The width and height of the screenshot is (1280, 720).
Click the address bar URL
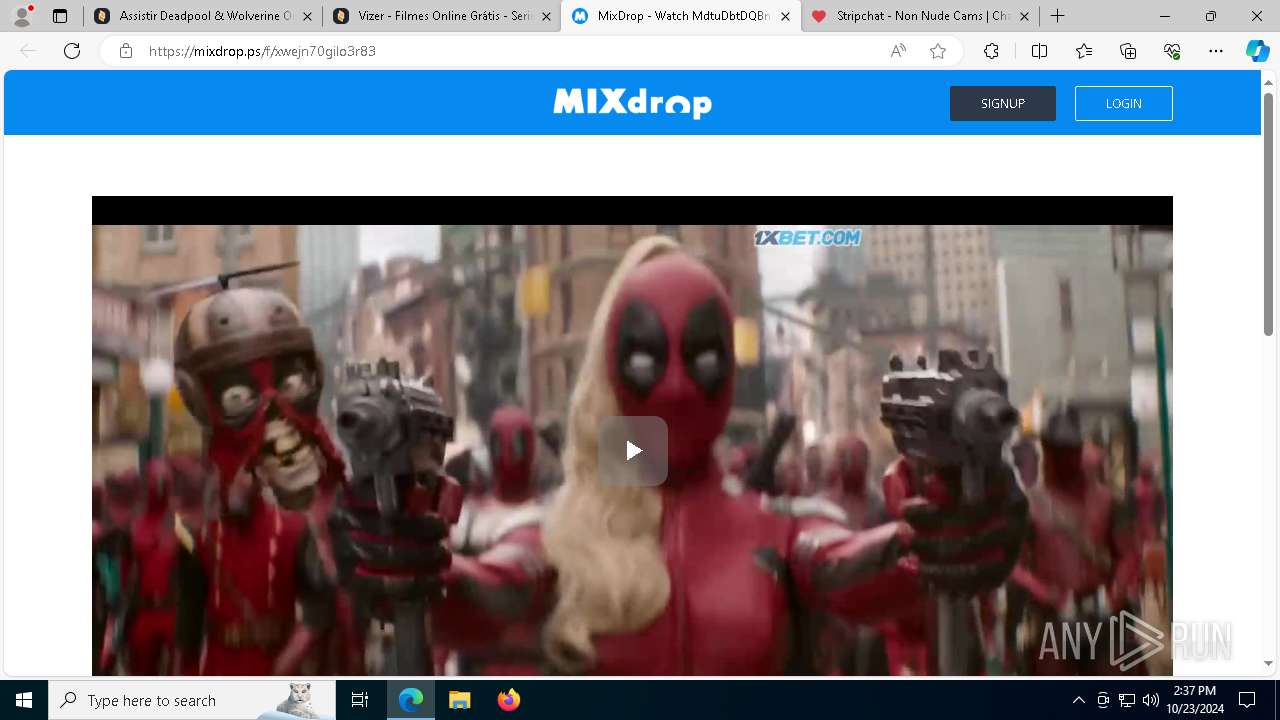[262, 51]
